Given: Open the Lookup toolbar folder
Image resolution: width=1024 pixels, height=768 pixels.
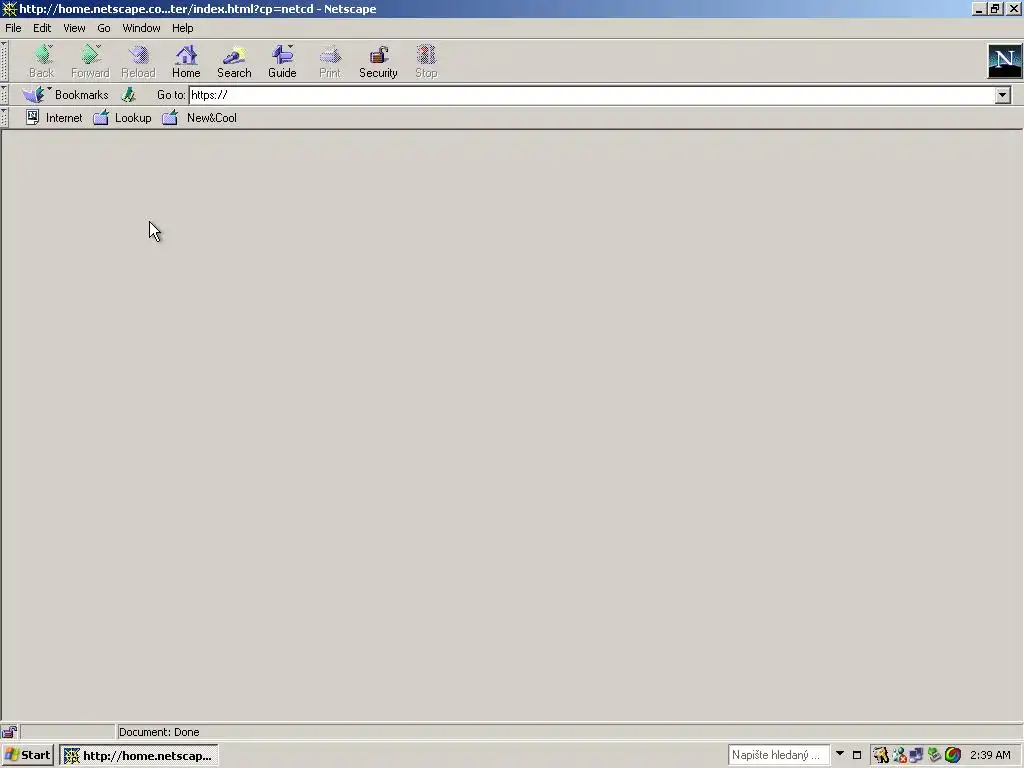Looking at the screenshot, I should [x=122, y=118].
